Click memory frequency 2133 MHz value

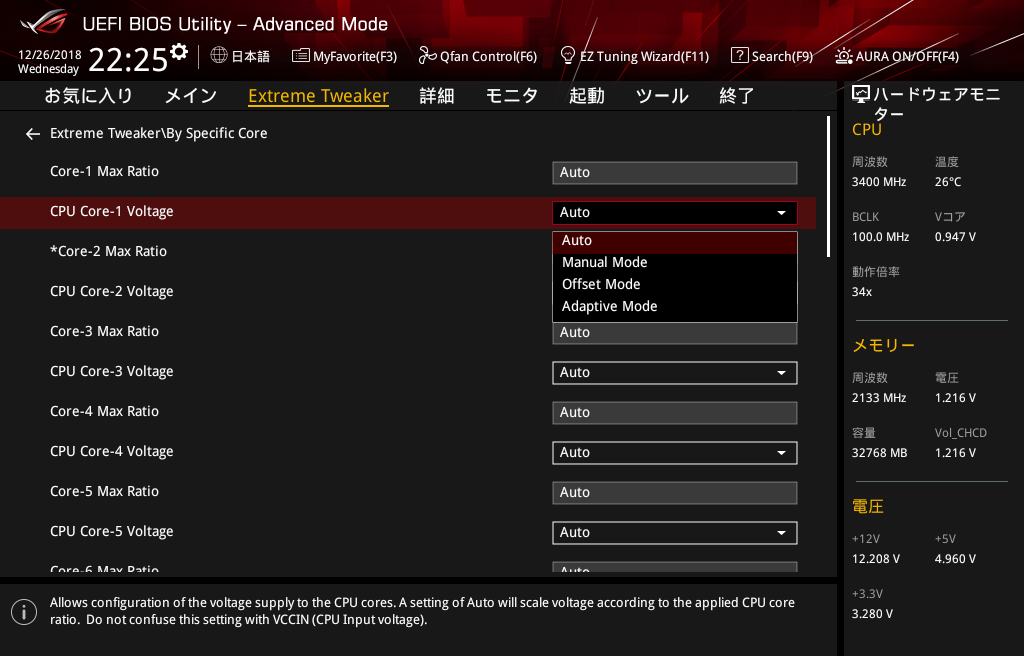pyautogui.click(x=879, y=398)
